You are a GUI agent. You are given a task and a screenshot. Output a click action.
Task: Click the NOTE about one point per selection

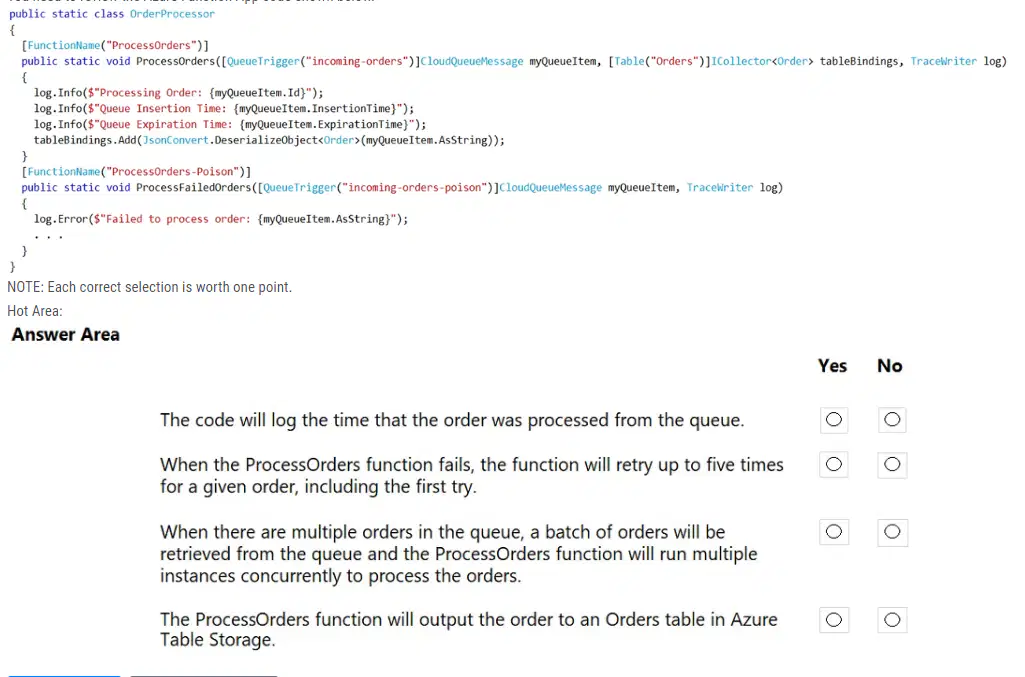tap(150, 287)
